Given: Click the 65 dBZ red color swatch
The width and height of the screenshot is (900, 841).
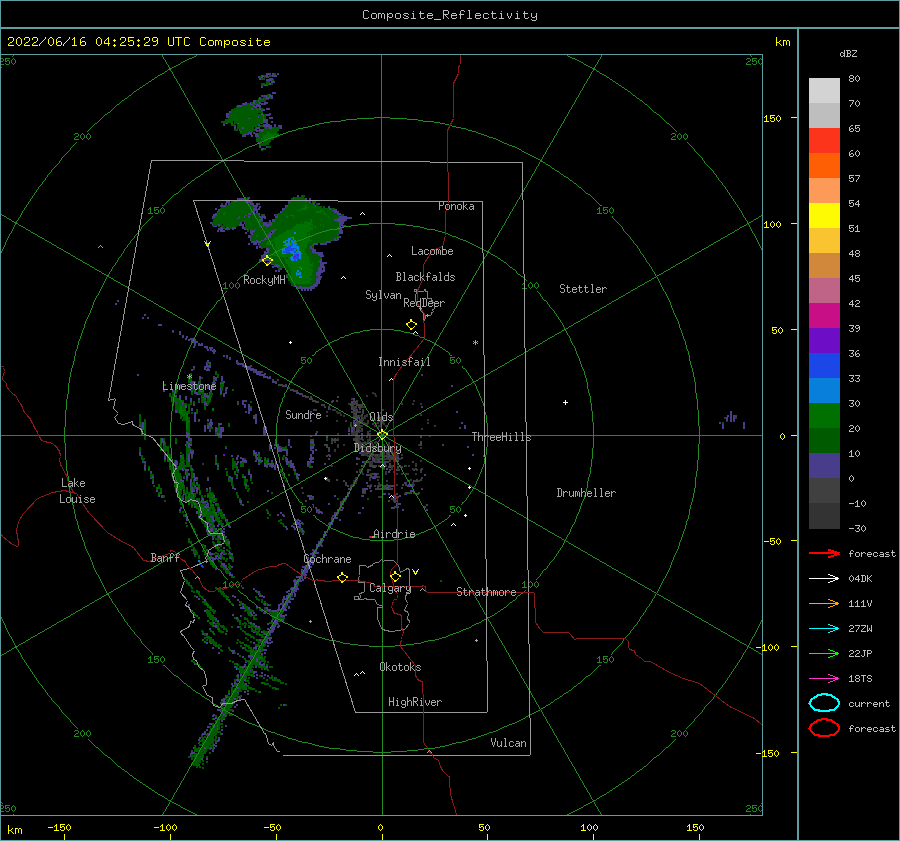Looking at the screenshot, I should click(824, 141).
